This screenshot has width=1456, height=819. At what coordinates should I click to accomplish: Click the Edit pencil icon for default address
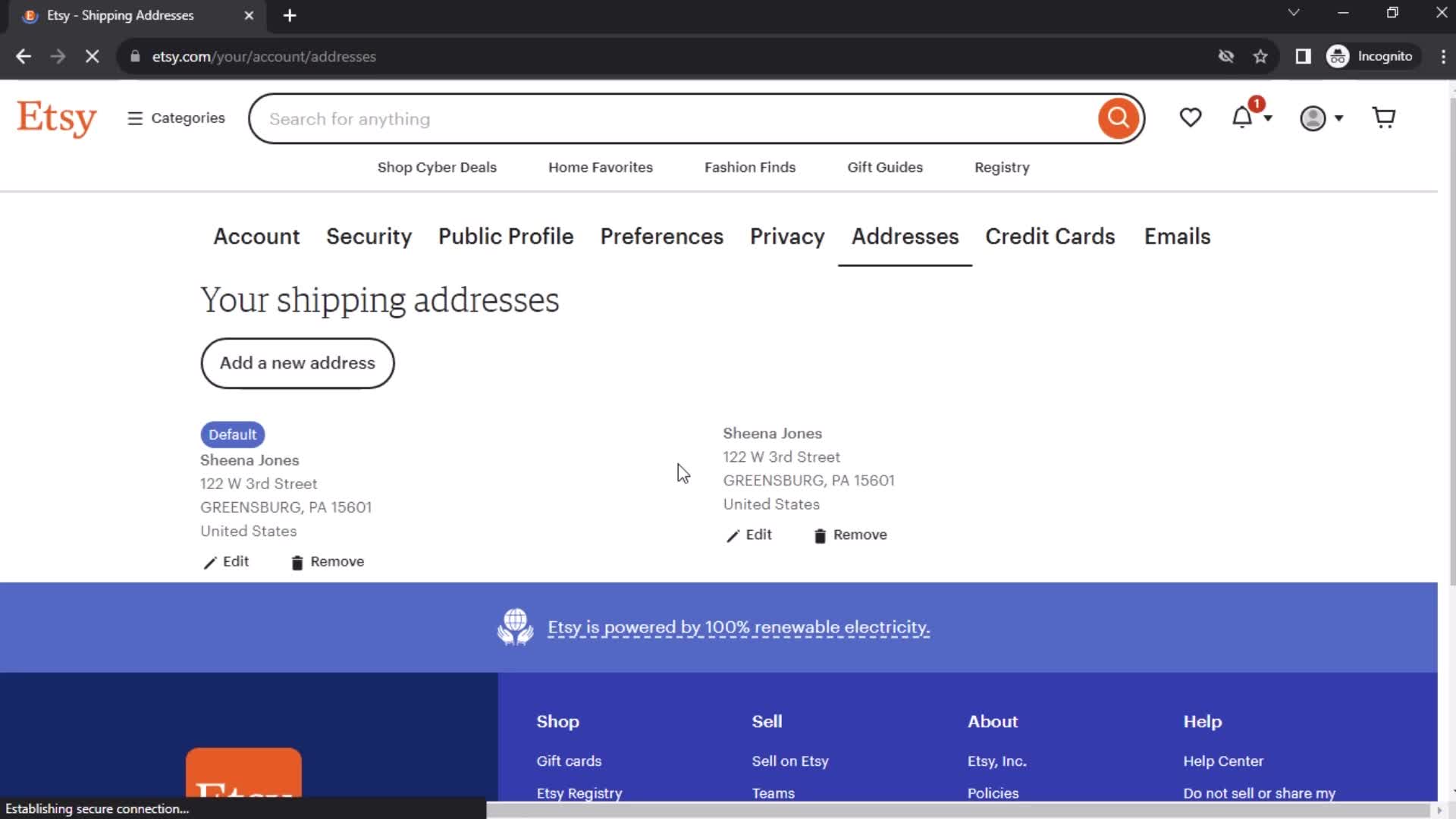(x=209, y=562)
